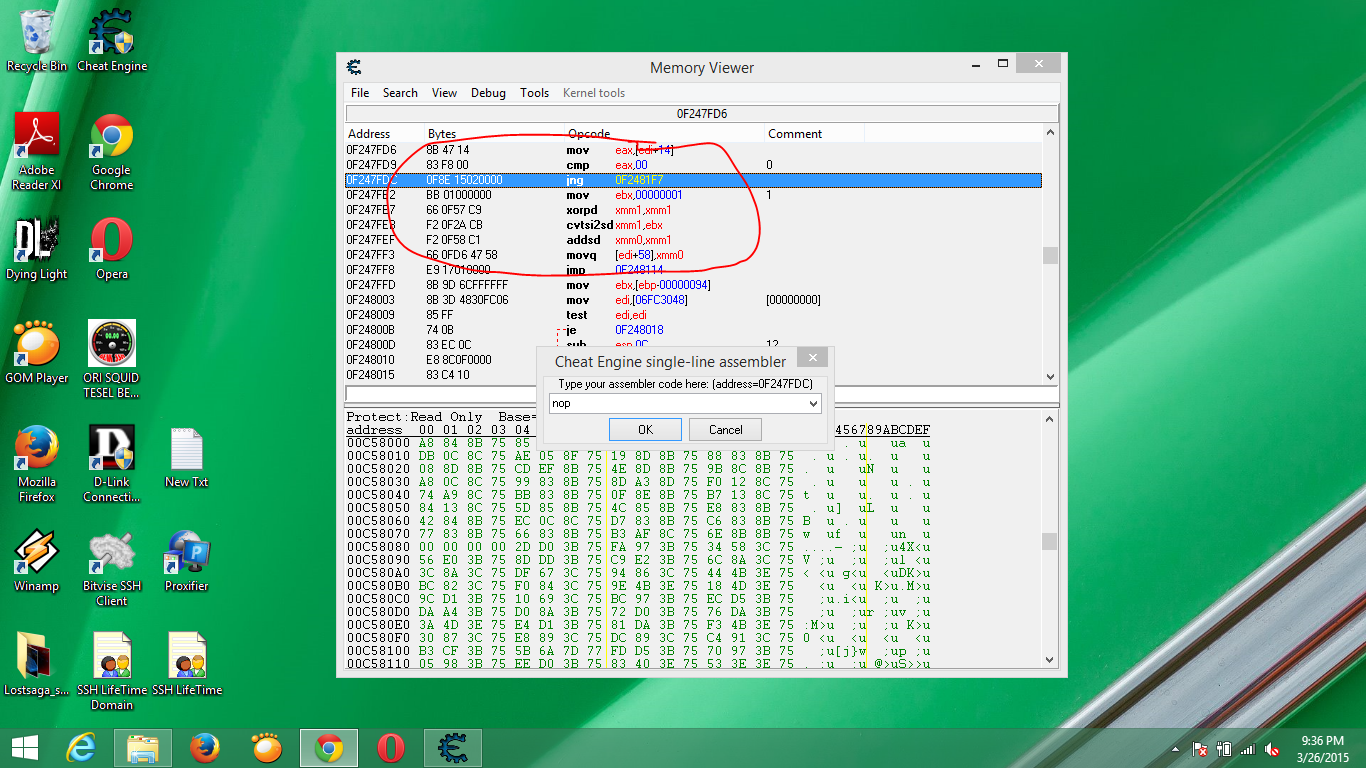Select disassembly row 0F247FE7 xorpd
The width and height of the screenshot is (1366, 768).
click(694, 210)
